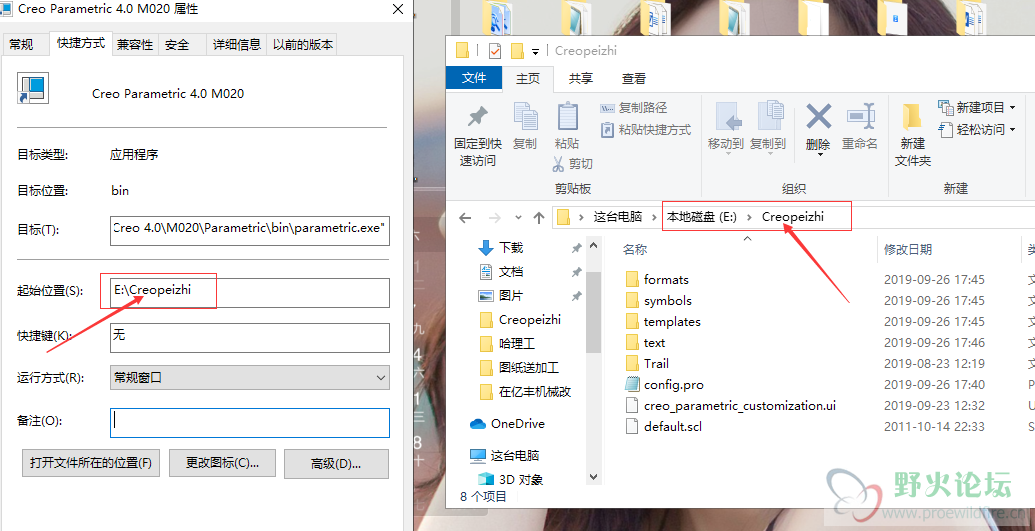Click Easy access (轻松访问) in ribbon

coord(976,129)
